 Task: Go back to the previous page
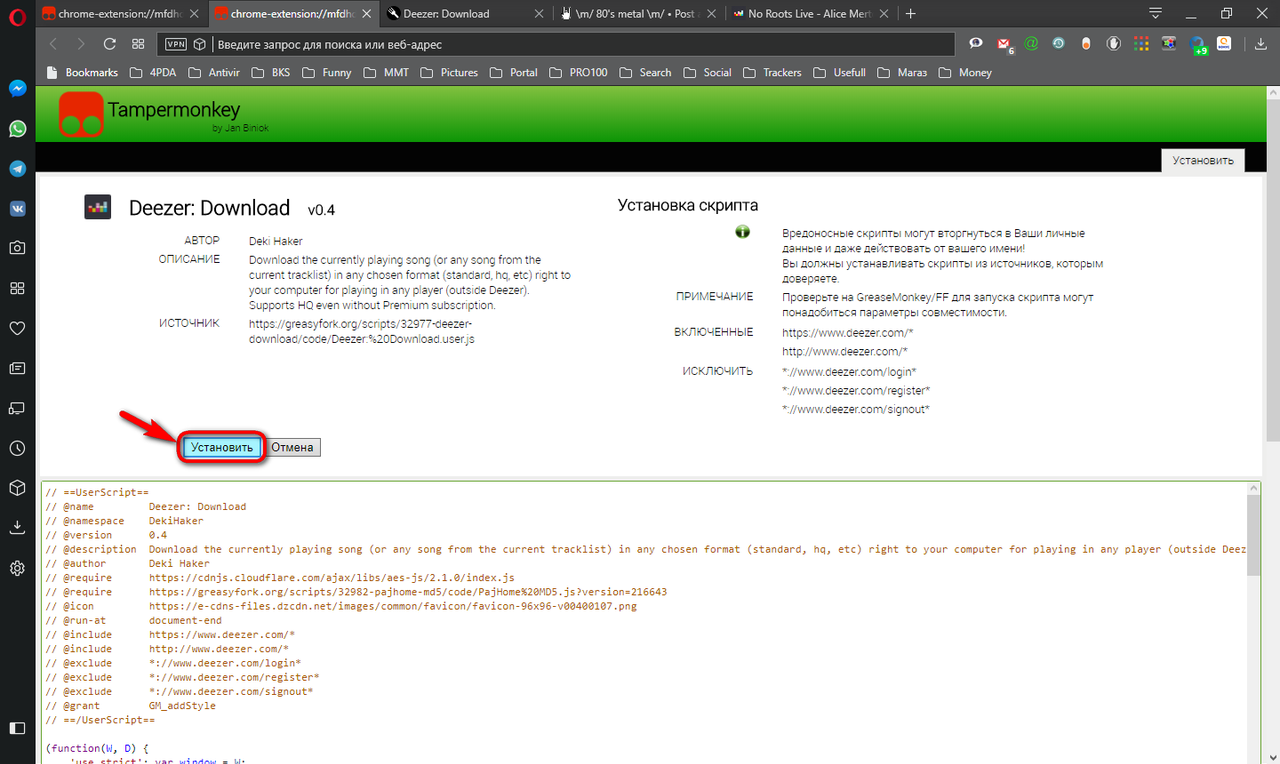(x=53, y=44)
